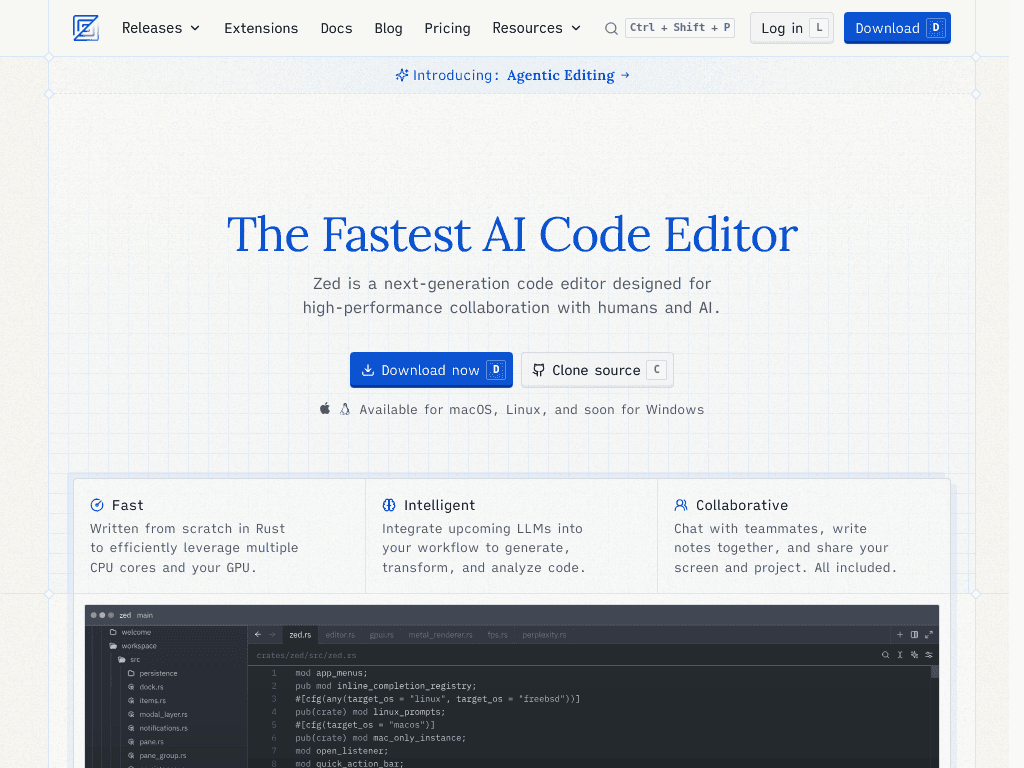Open search via Ctrl + Shift + P box
Screen dimensions: 1024x768
click(x=680, y=27)
